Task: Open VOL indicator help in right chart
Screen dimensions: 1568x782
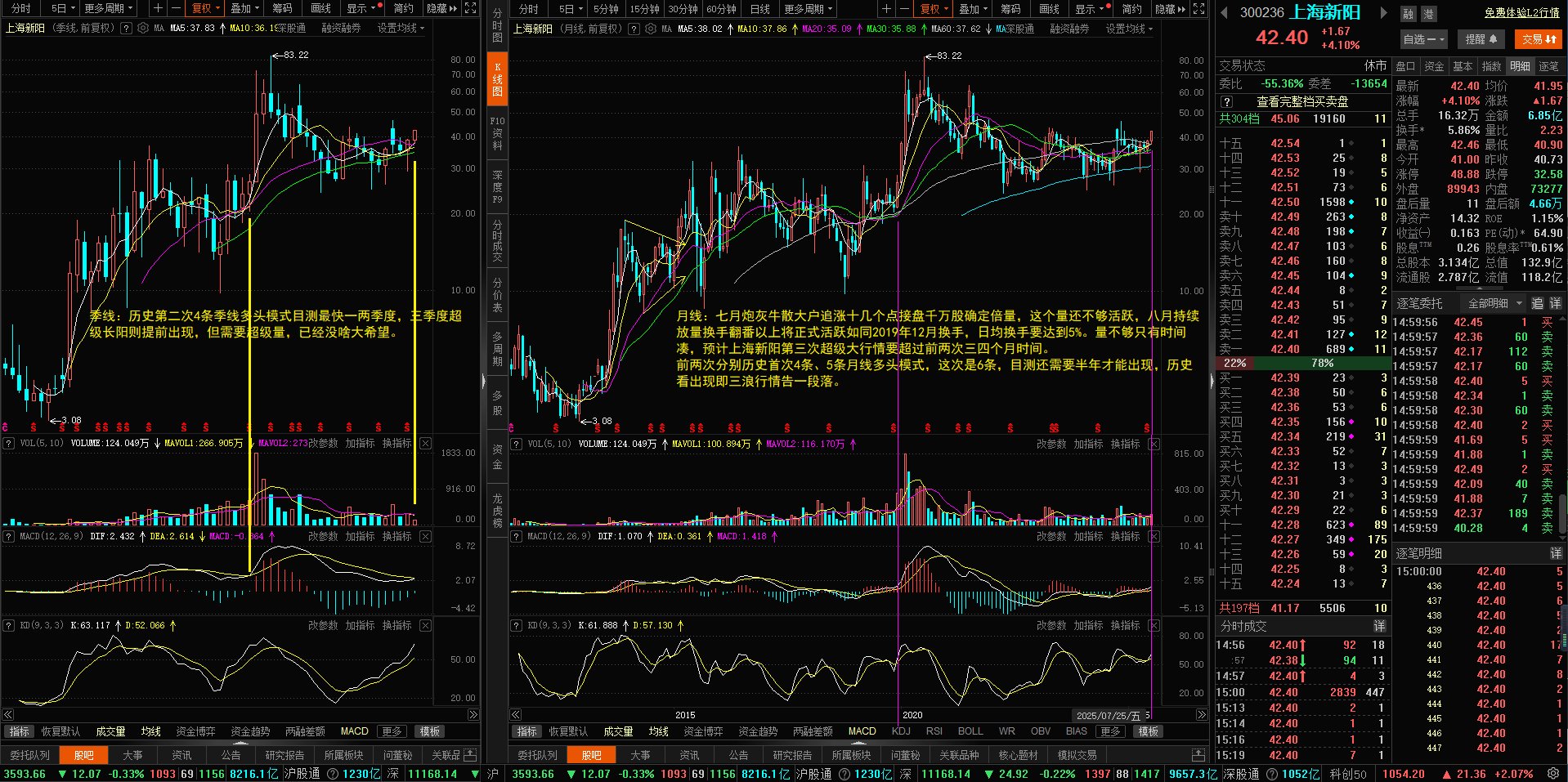Action: [x=517, y=444]
